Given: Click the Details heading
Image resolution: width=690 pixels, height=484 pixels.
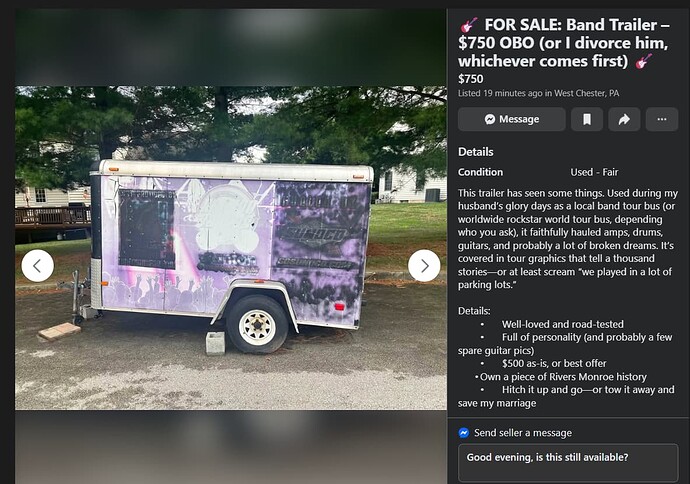Looking at the screenshot, I should pyautogui.click(x=476, y=152).
